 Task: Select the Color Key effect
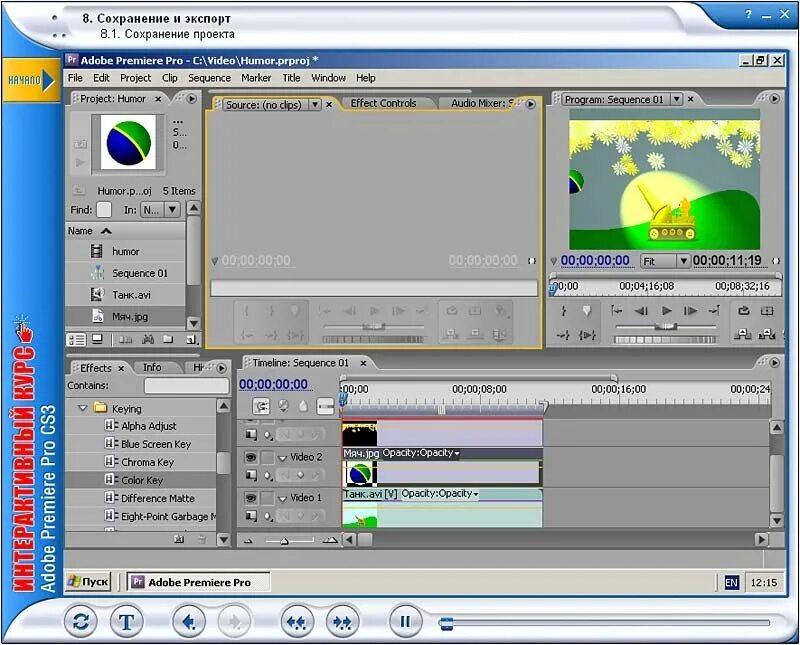point(141,480)
